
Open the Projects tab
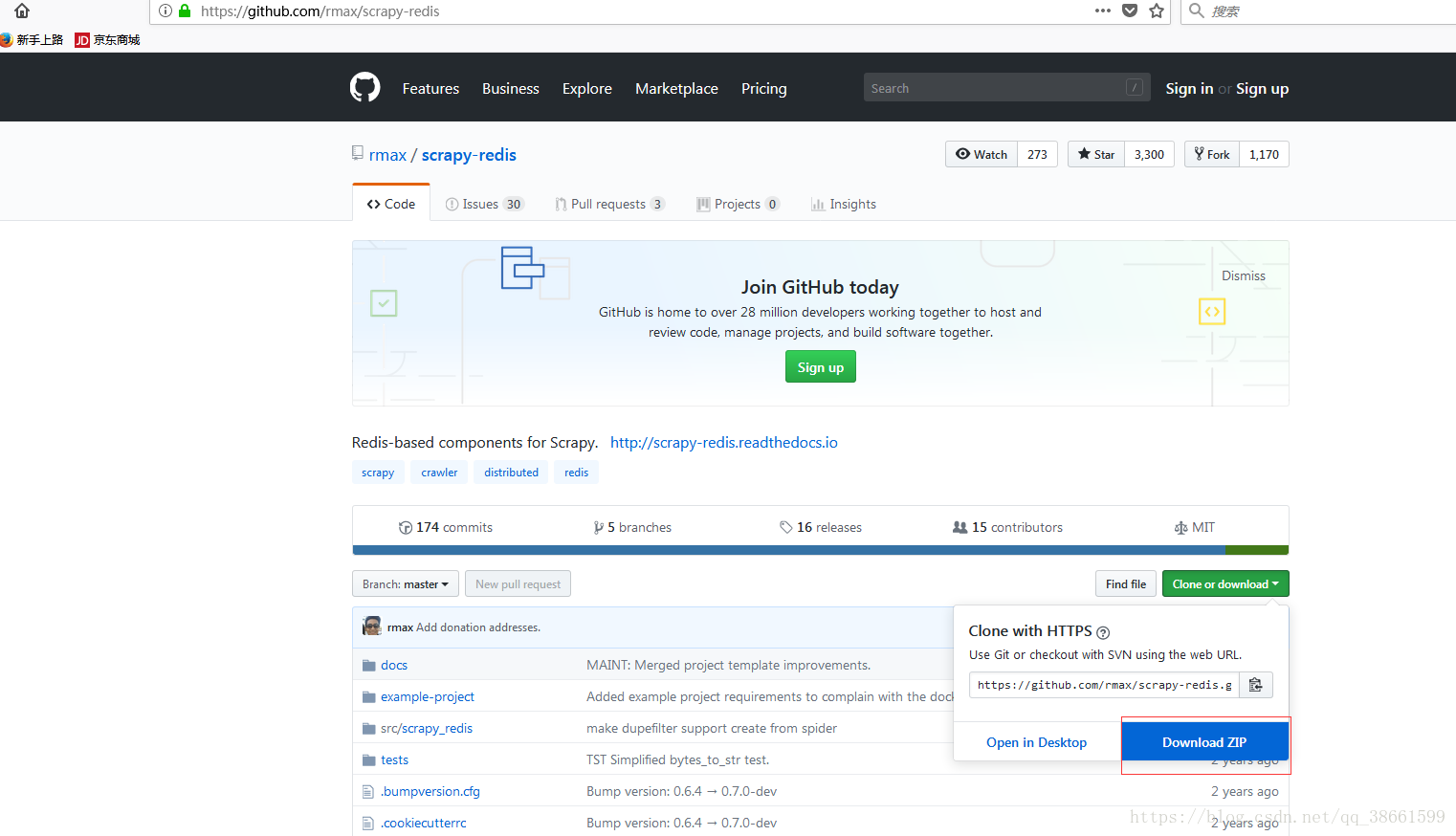coord(739,204)
